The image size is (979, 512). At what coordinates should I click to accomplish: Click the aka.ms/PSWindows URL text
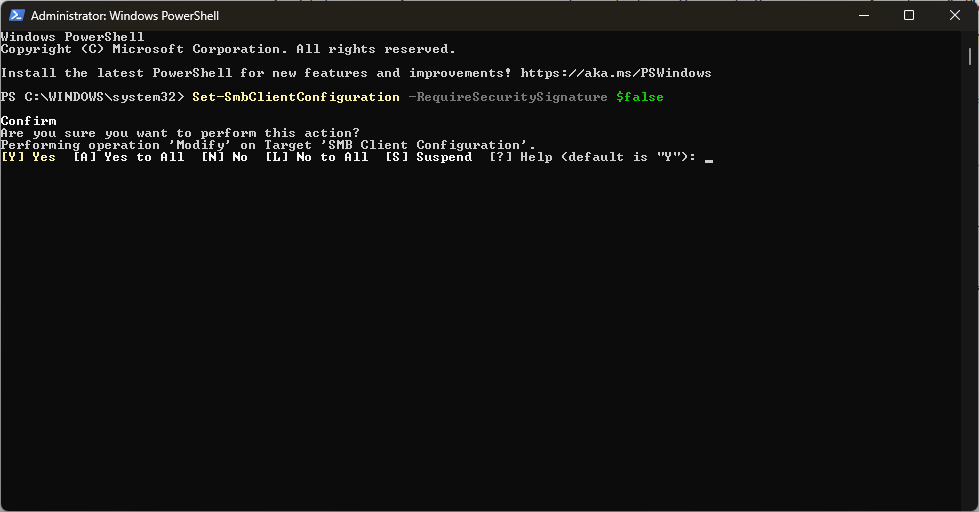(616, 73)
